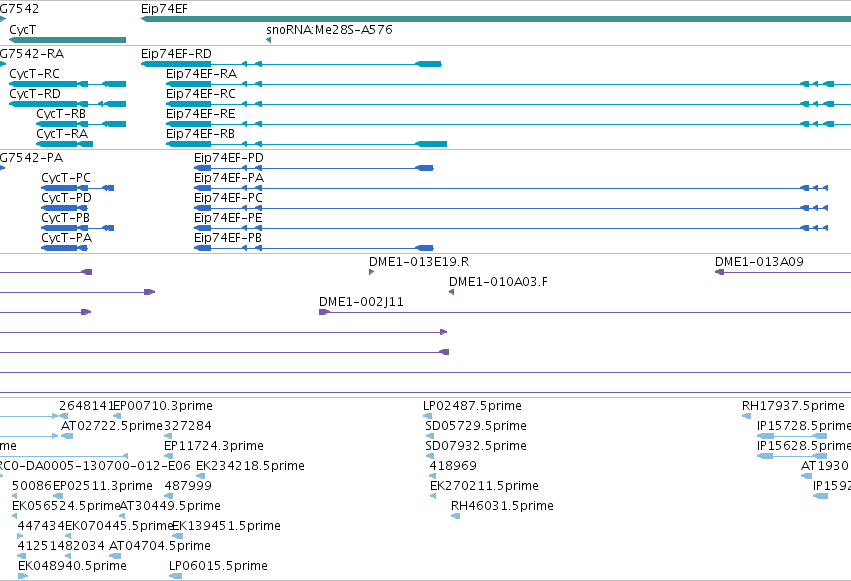Select transcript Eip74EF-RB label
851x581 pixels.
click(x=200, y=134)
